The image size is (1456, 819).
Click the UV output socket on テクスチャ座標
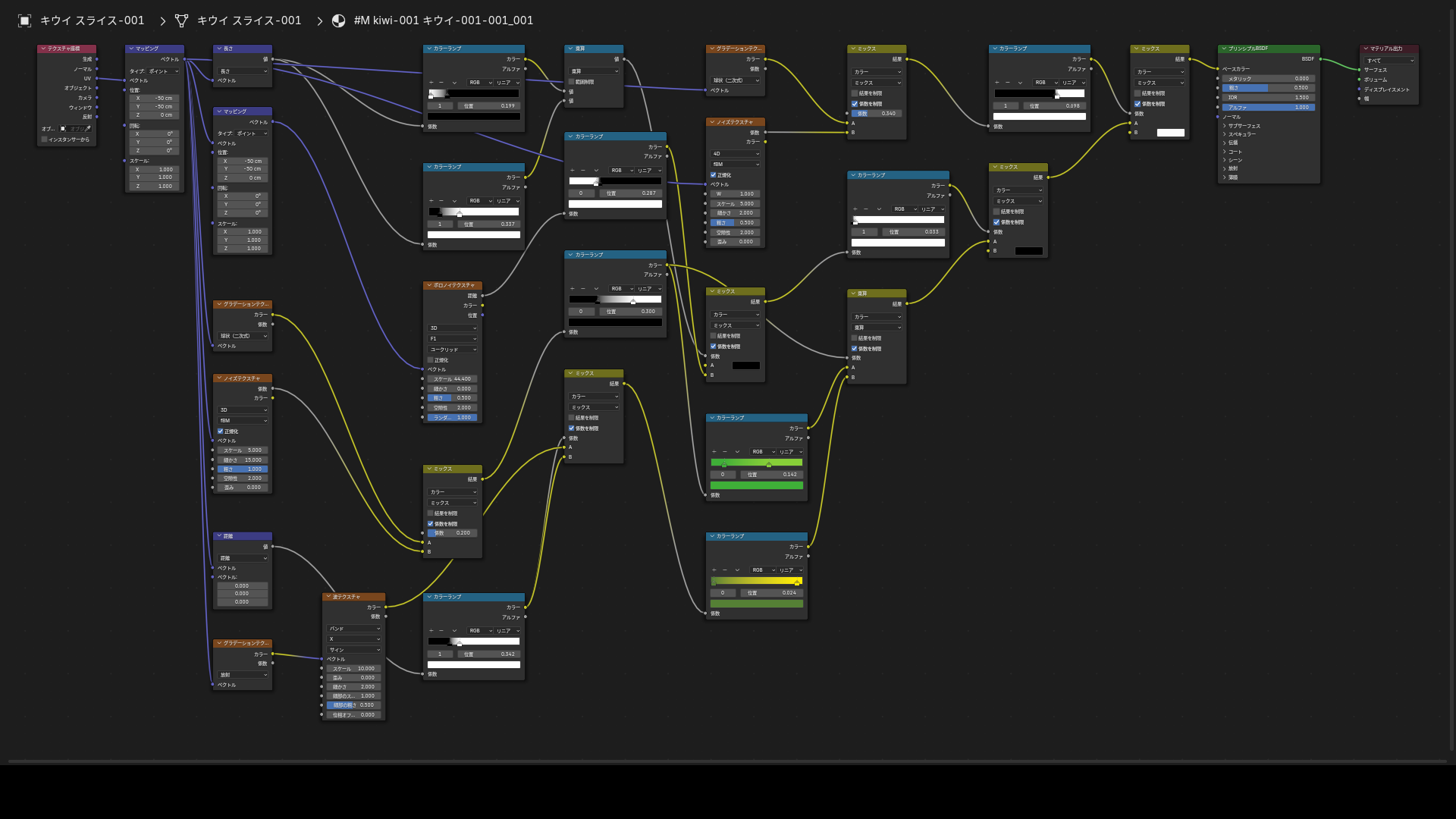click(96, 78)
